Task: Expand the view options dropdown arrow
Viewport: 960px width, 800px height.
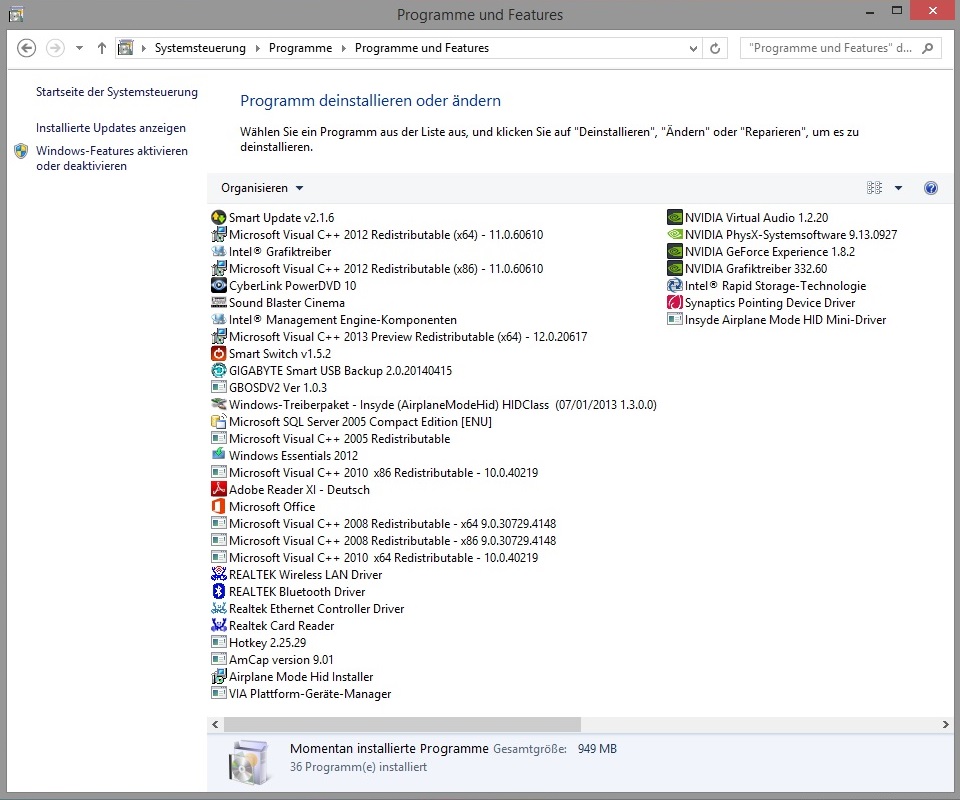Action: point(898,188)
